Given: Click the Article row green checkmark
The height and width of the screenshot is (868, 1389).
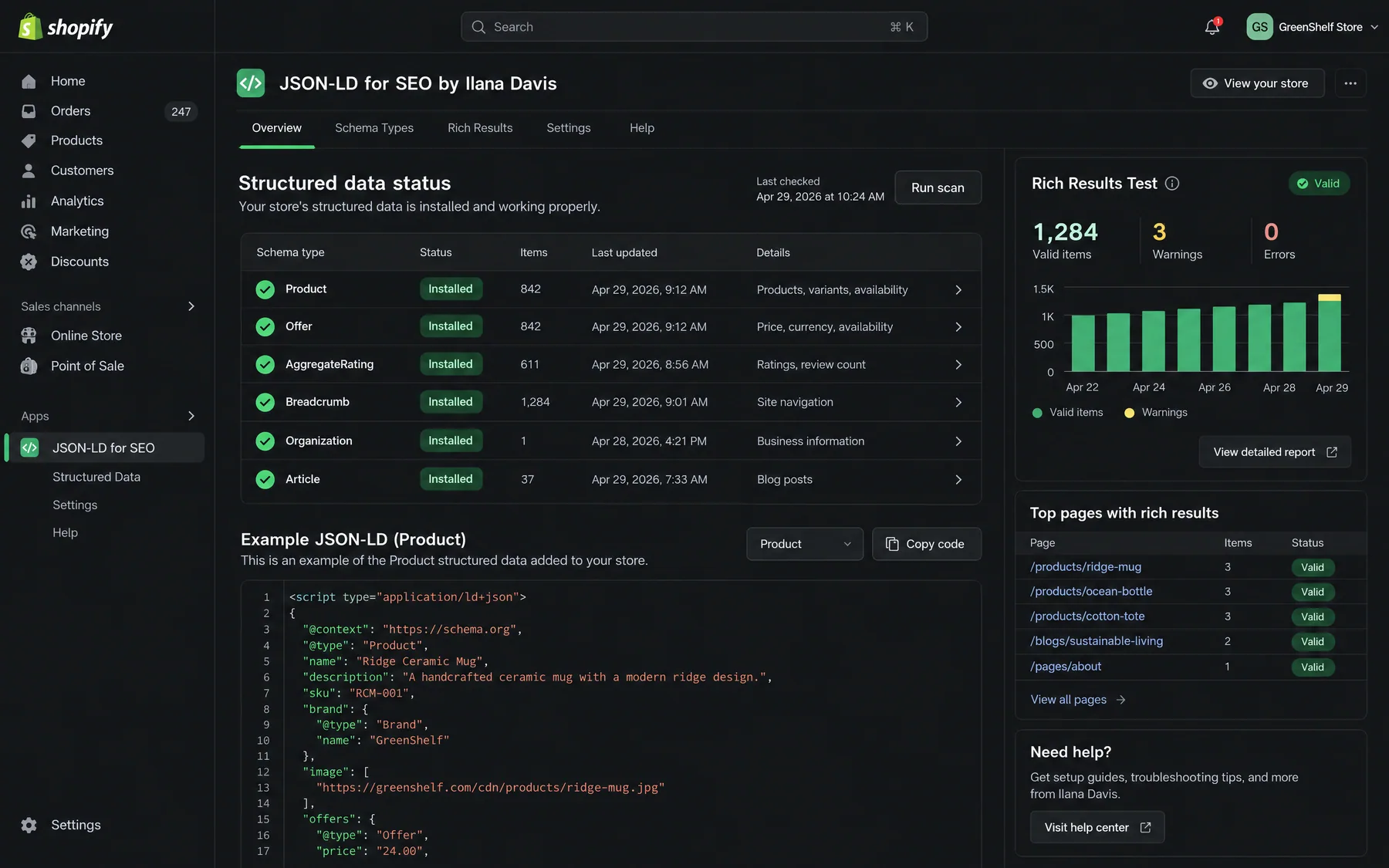Looking at the screenshot, I should click(x=265, y=479).
